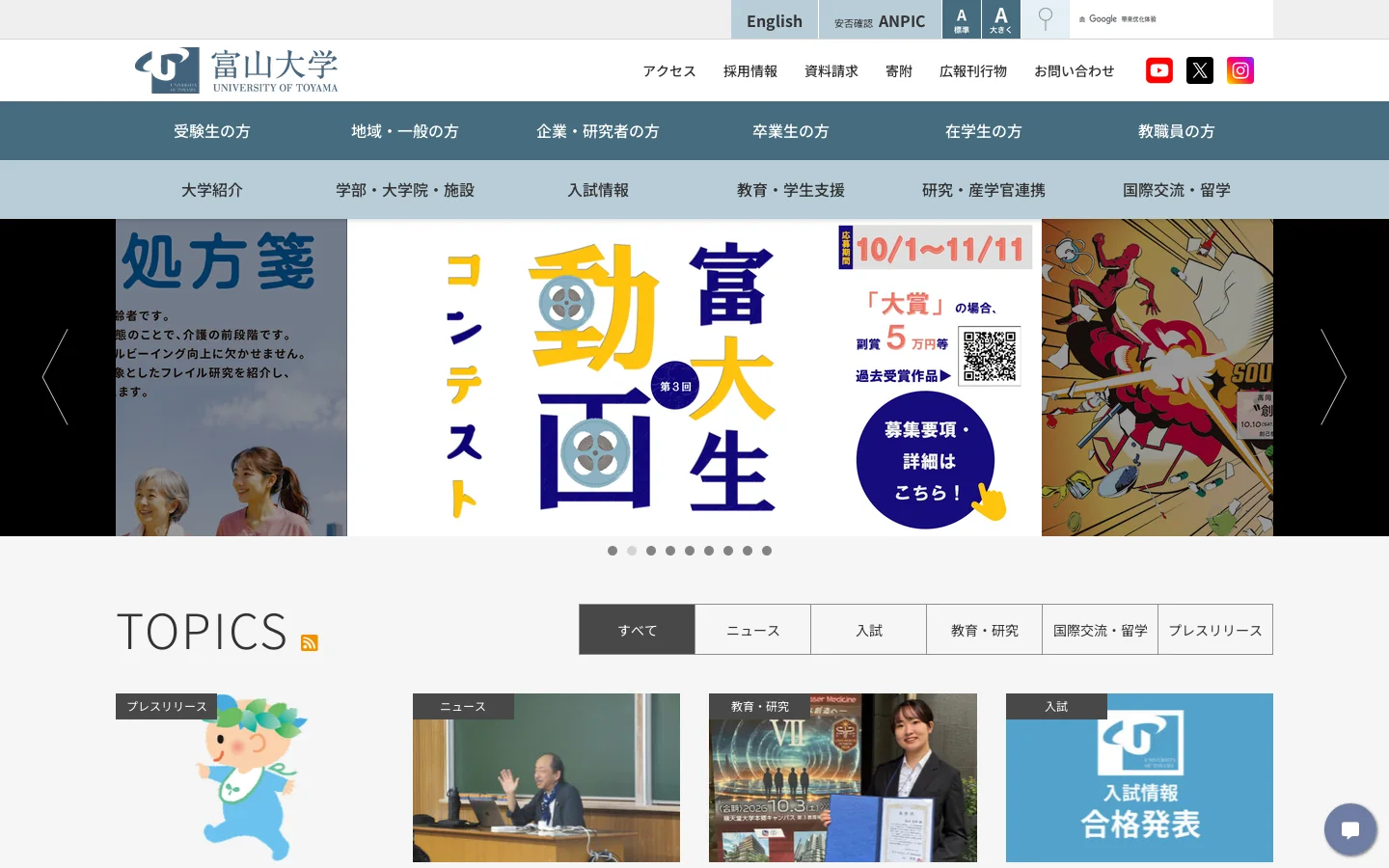The image size is (1389, 868).
Task: Open 教職員の方 menu
Action: pos(1177,131)
